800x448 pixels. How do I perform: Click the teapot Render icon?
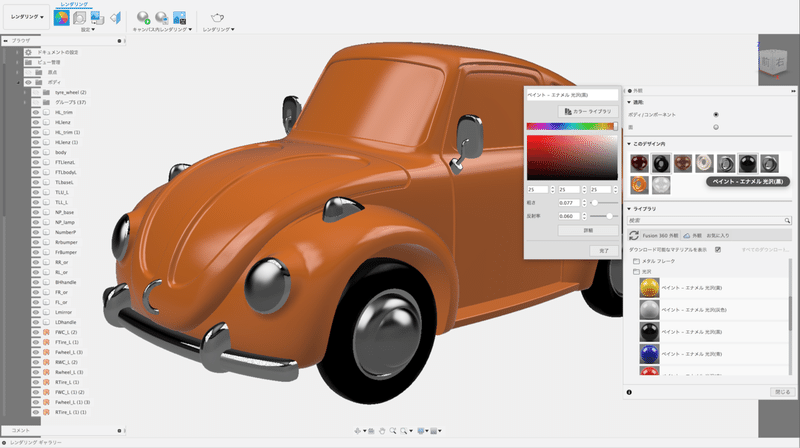coord(217,18)
